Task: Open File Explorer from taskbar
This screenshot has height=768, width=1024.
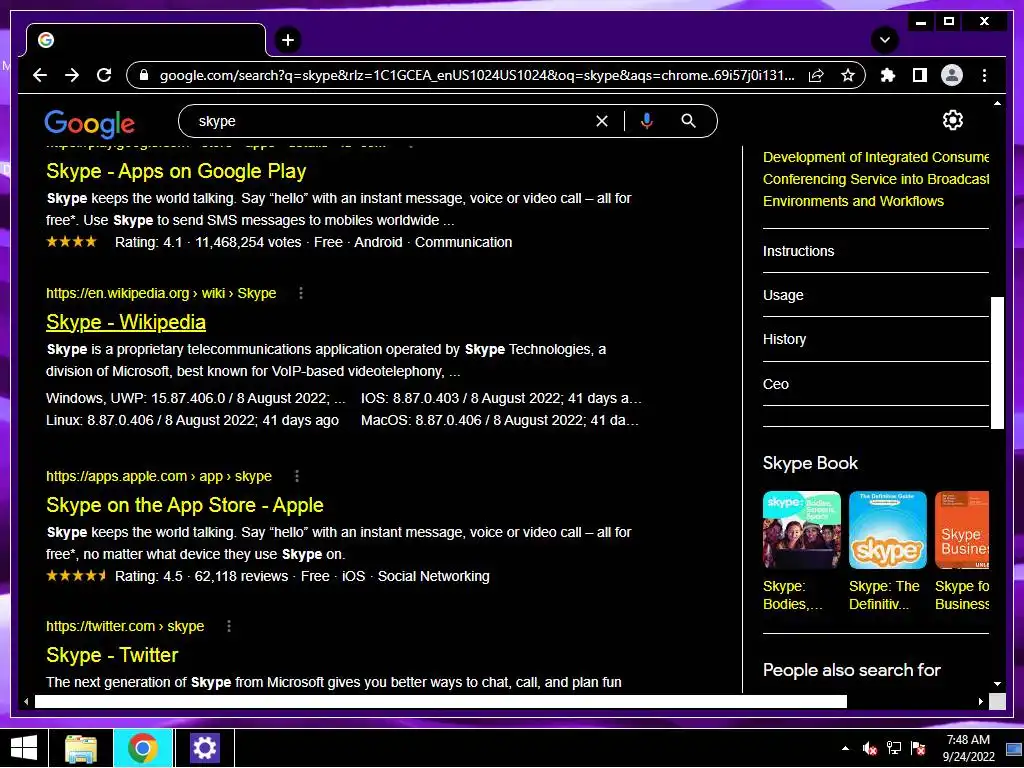Action: pyautogui.click(x=81, y=748)
